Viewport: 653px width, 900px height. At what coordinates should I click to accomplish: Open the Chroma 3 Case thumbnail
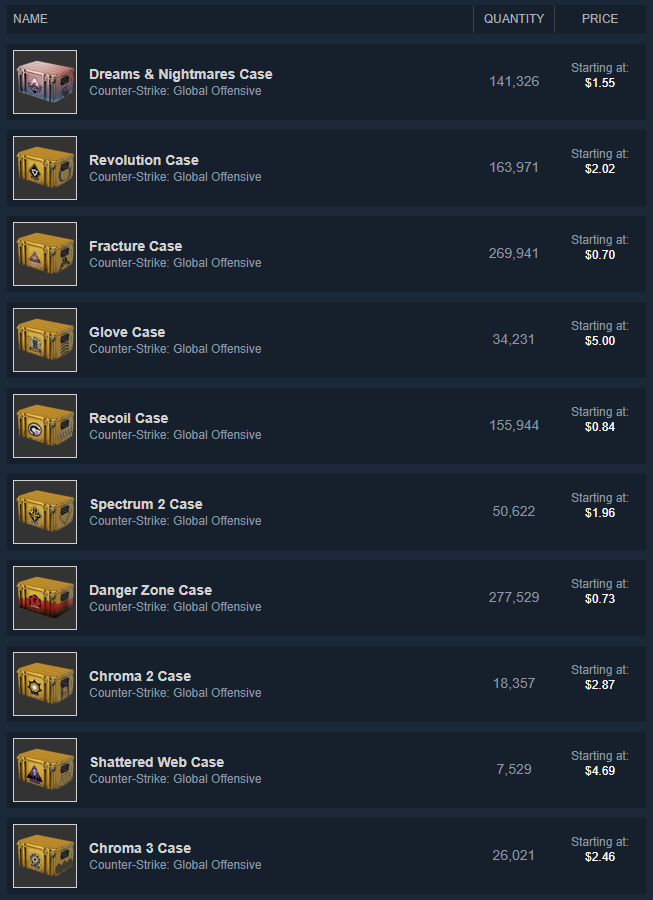click(x=45, y=856)
